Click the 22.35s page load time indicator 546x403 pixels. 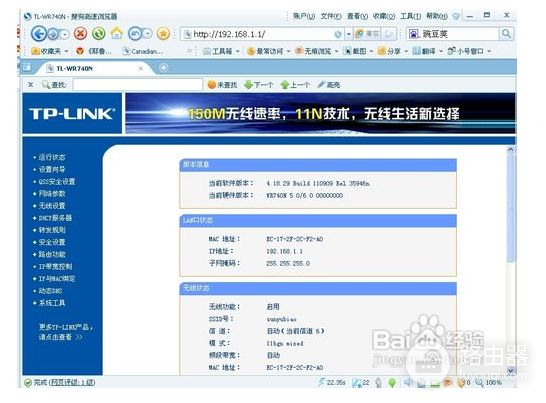click(332, 382)
